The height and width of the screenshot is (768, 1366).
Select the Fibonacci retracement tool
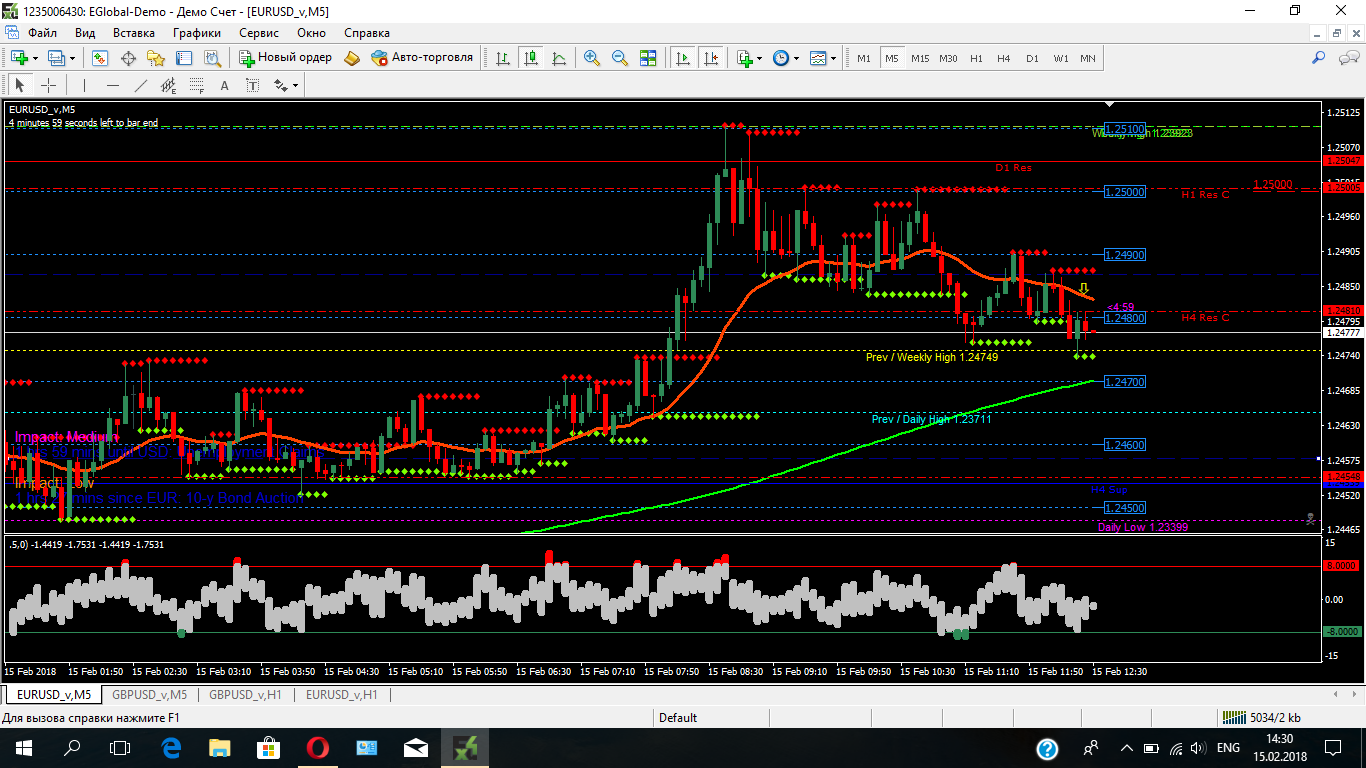click(196, 85)
